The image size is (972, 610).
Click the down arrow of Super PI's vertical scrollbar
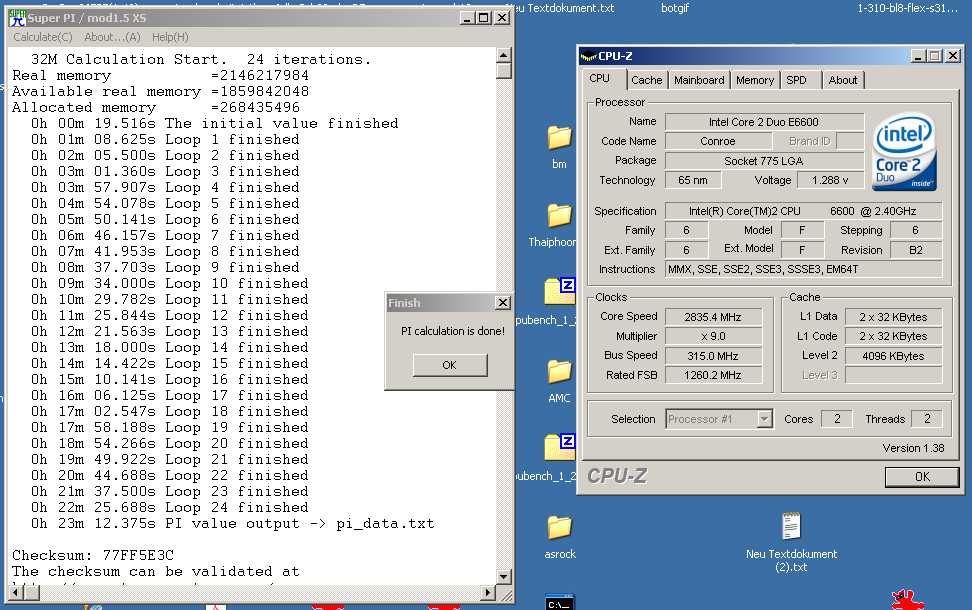tap(503, 577)
